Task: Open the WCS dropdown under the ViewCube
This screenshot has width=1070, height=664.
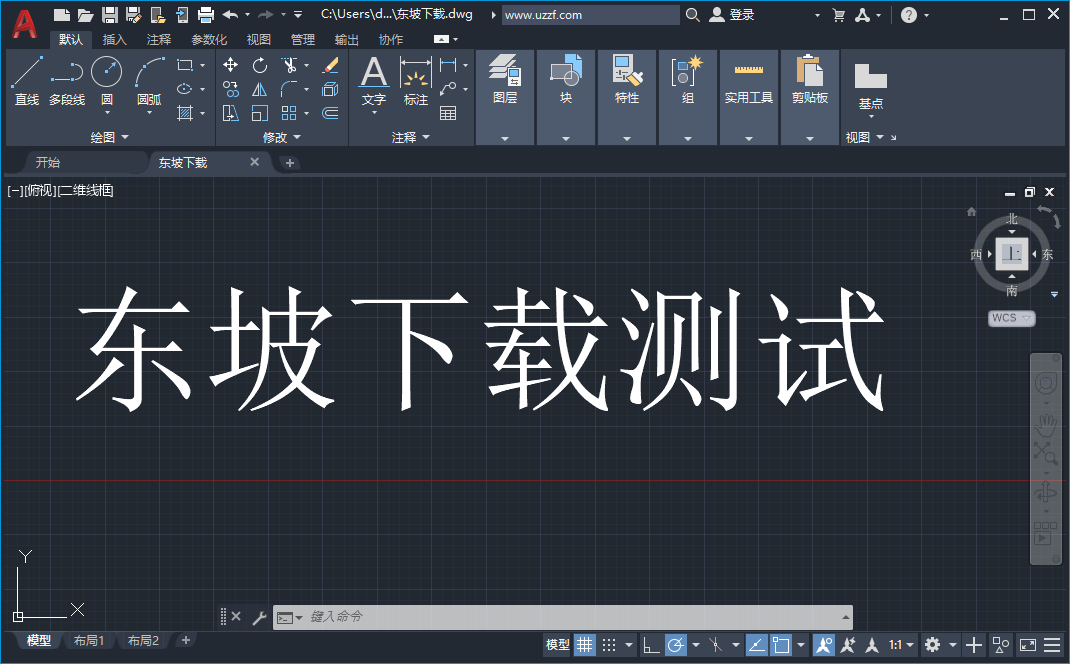Action: pos(1010,318)
